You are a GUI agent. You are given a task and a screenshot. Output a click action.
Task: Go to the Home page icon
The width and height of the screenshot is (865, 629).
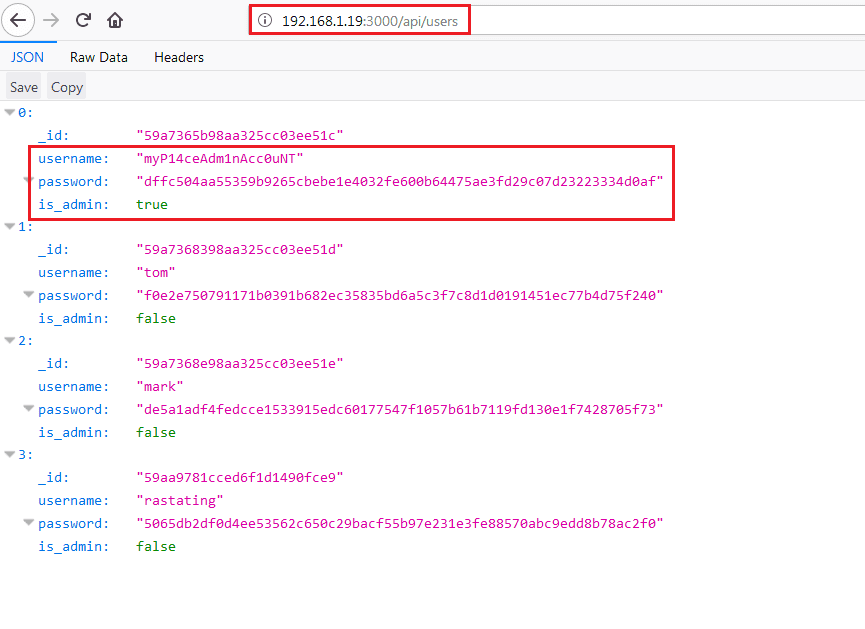(115, 20)
